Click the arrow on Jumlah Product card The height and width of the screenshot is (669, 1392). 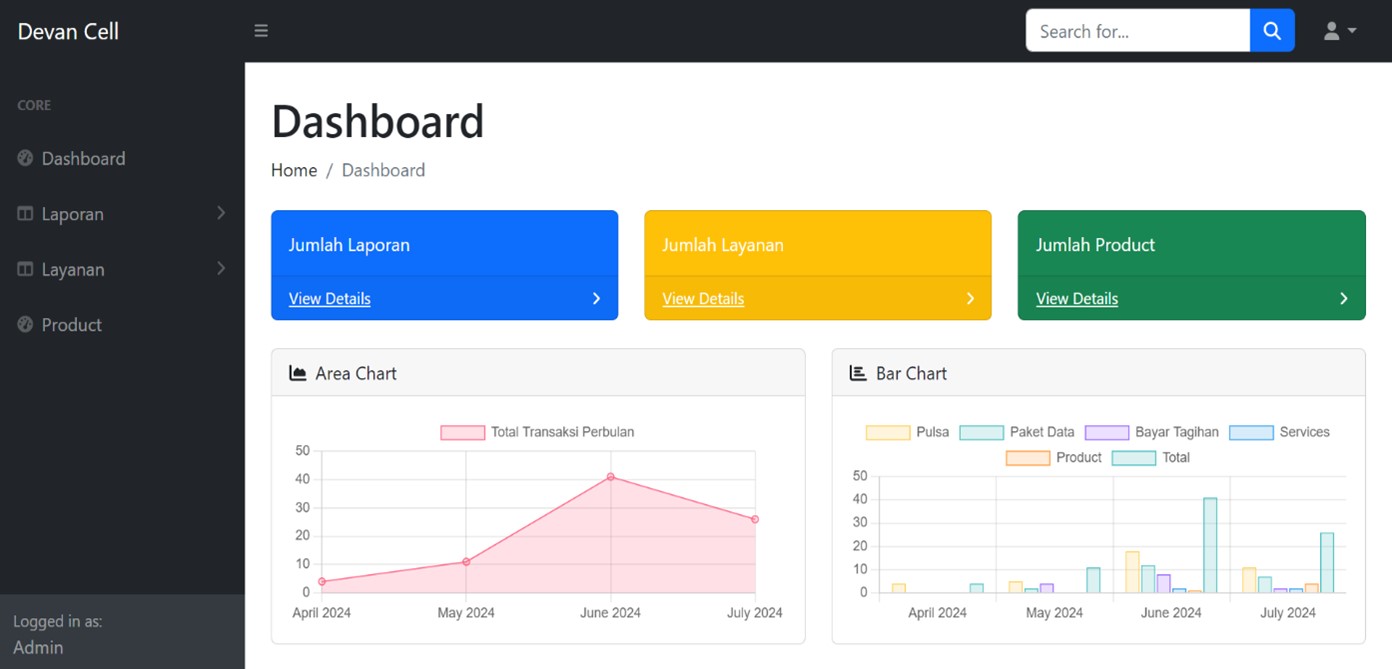point(1343,298)
